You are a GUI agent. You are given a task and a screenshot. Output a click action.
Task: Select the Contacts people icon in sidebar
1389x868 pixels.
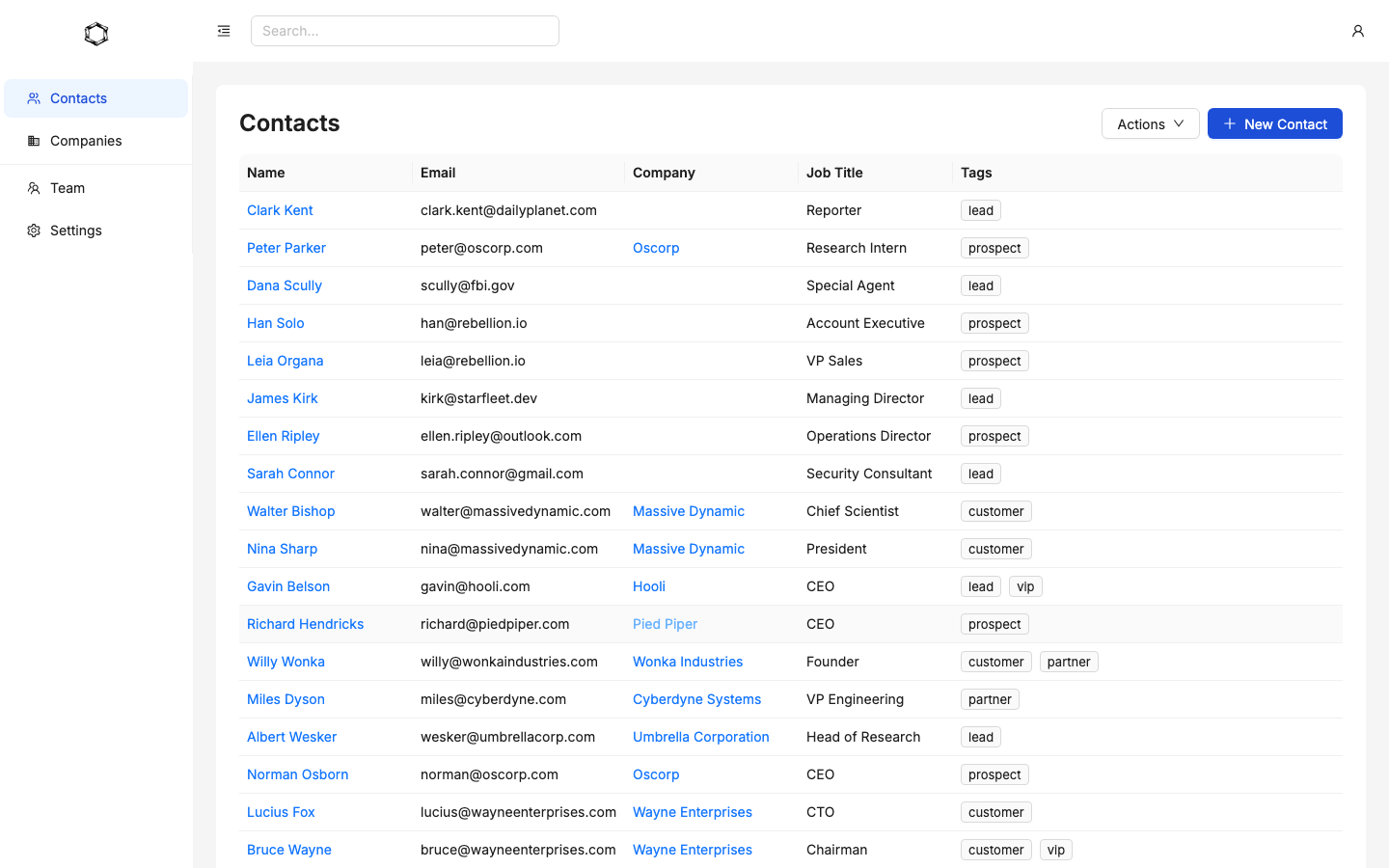[x=34, y=97]
